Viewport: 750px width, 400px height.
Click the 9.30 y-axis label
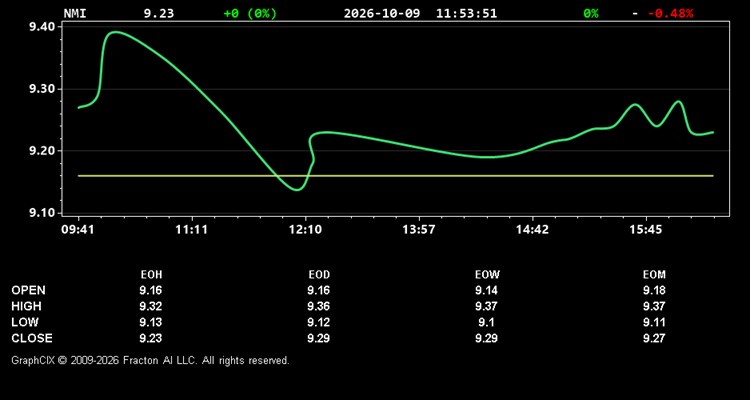tap(44, 89)
